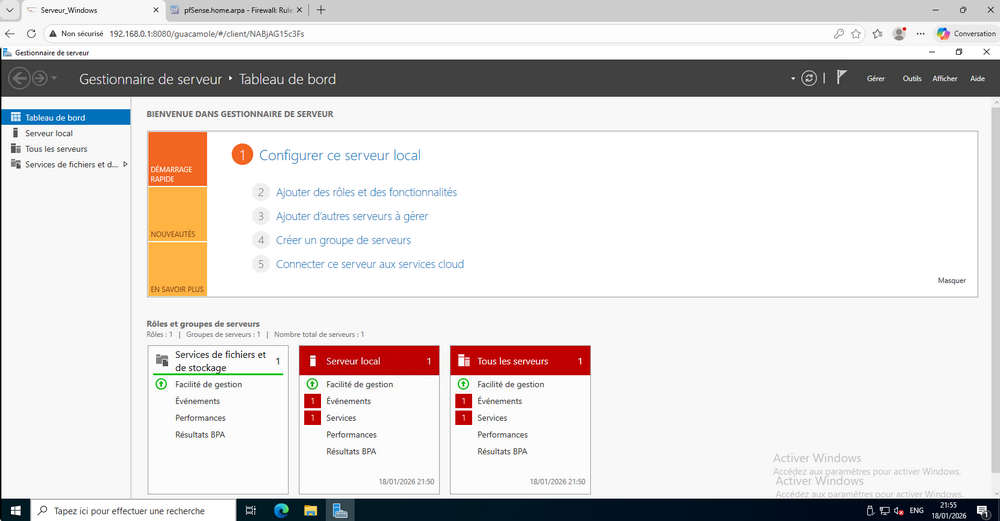The image size is (1000, 521).
Task: Select Serveur local in the left pane
Action: pyautogui.click(x=49, y=133)
